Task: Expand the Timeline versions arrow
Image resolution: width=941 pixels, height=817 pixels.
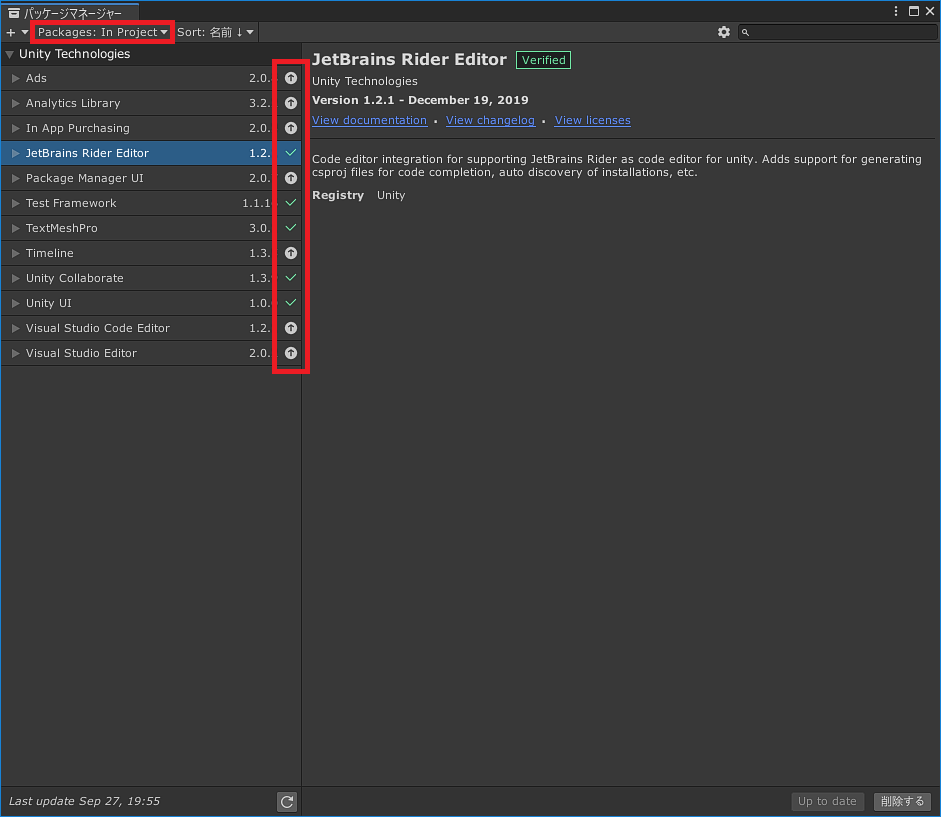Action: click(x=16, y=253)
